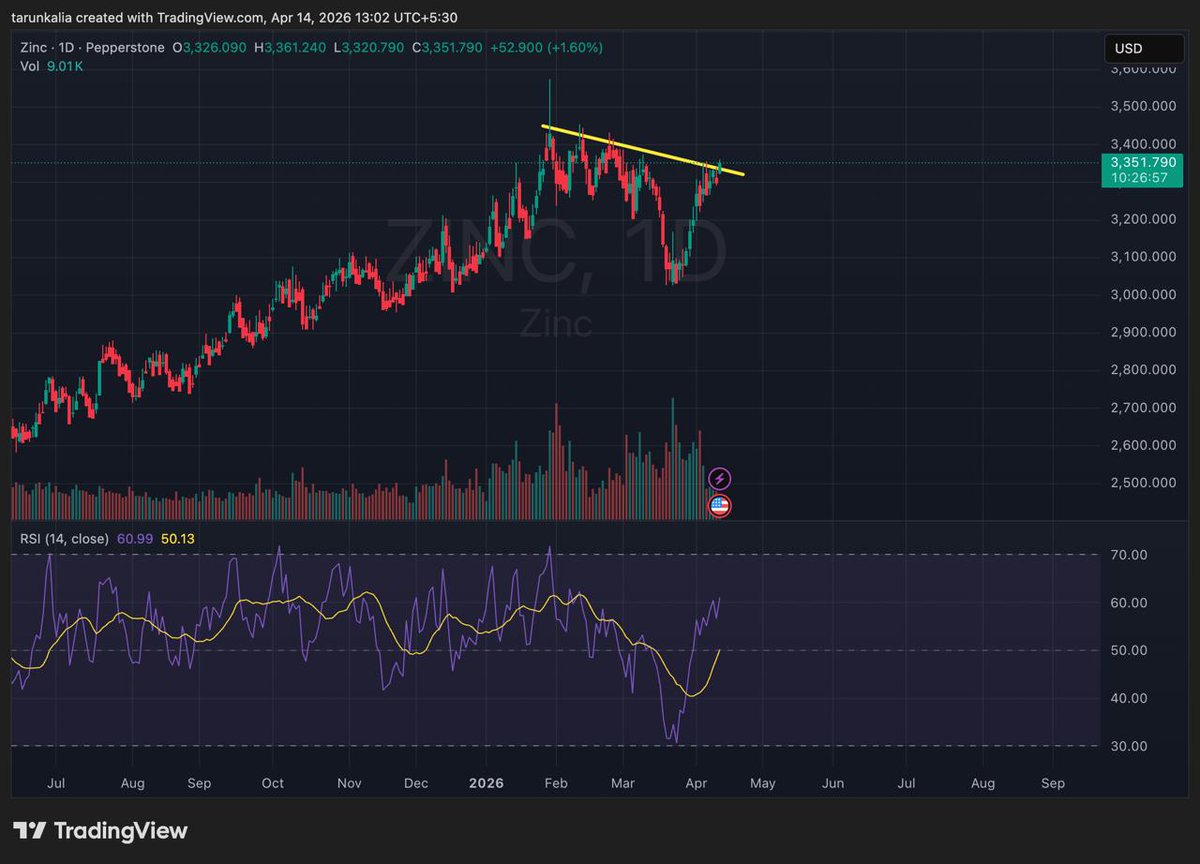Click the 50.00 RSI axis label
Screen dimensions: 1200x864
(1127, 650)
